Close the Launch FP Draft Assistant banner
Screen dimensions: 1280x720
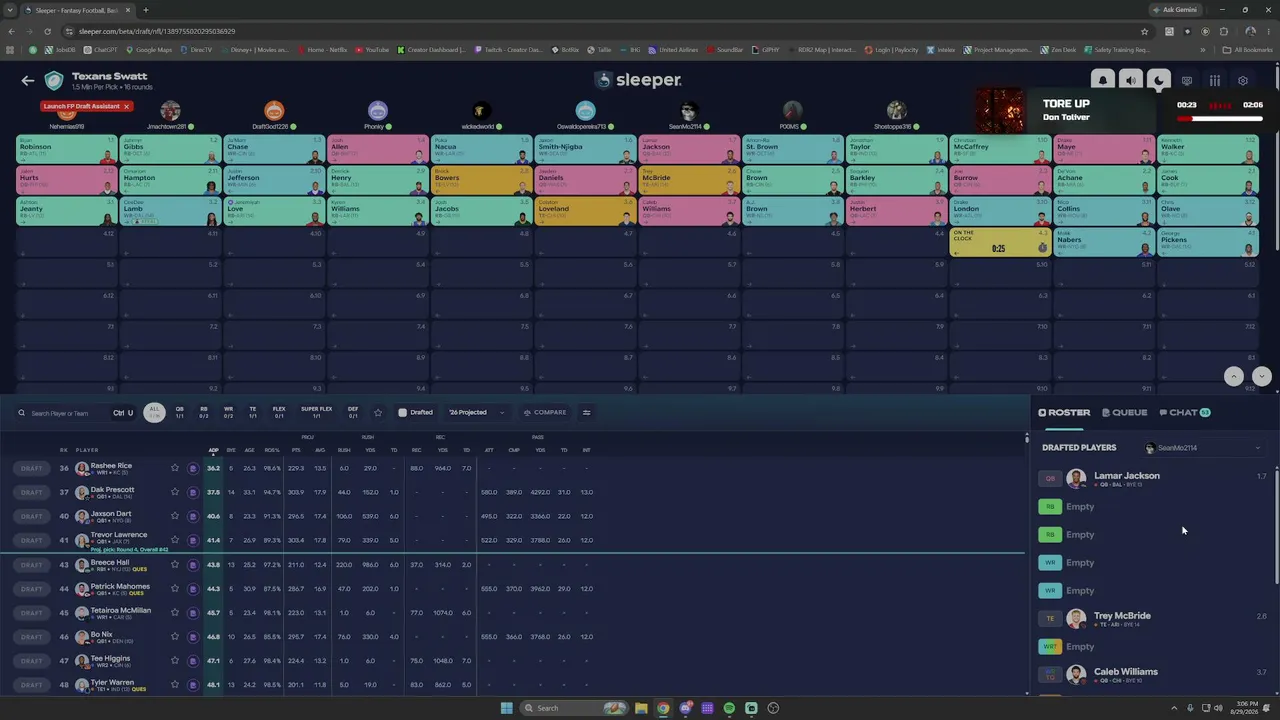click(126, 106)
